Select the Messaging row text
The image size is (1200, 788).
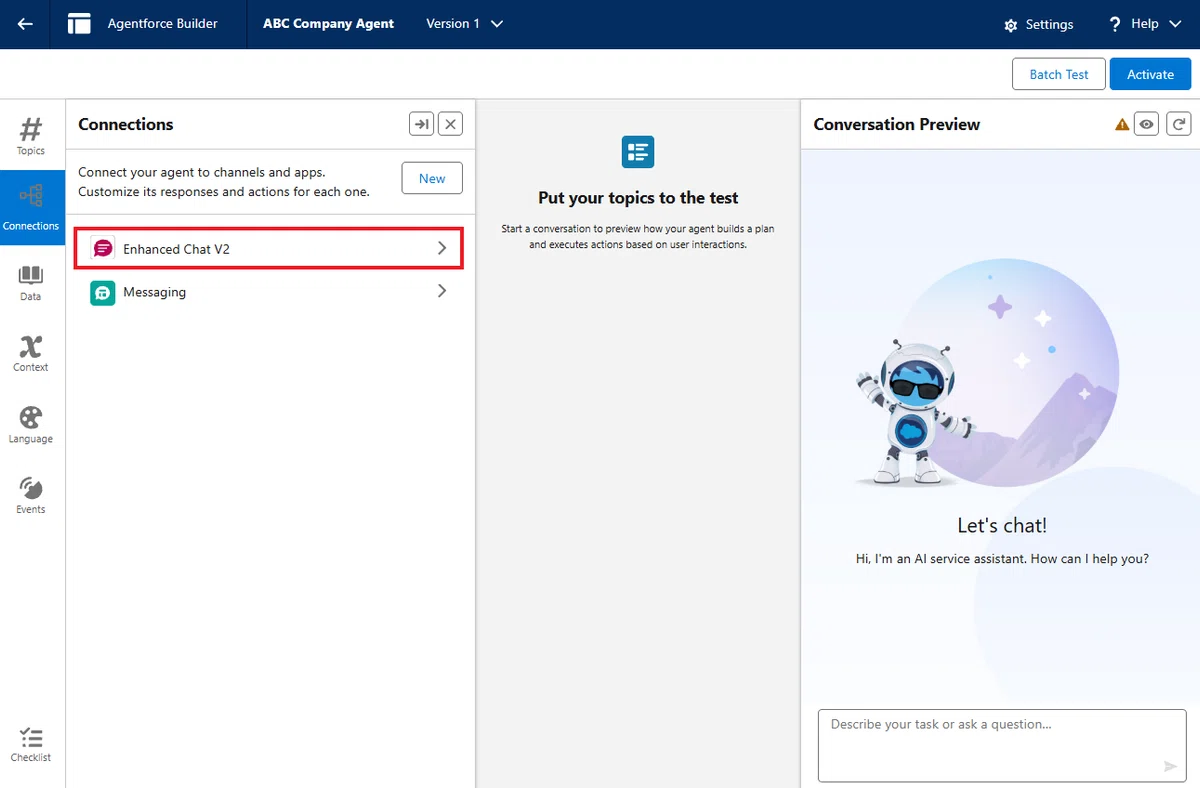pyautogui.click(x=154, y=292)
